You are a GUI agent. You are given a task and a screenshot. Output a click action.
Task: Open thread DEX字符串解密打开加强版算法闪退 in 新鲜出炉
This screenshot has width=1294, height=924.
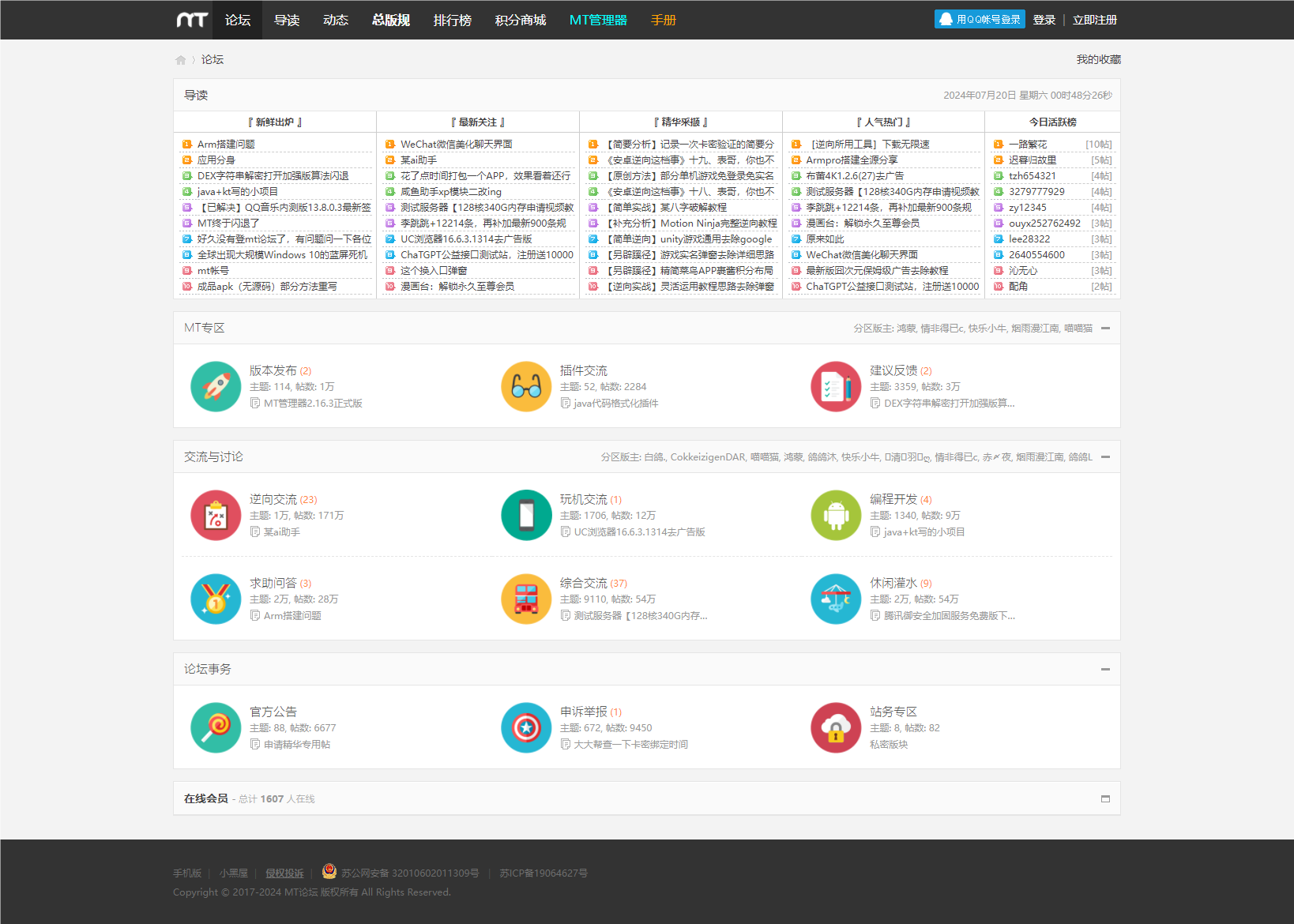click(x=273, y=175)
